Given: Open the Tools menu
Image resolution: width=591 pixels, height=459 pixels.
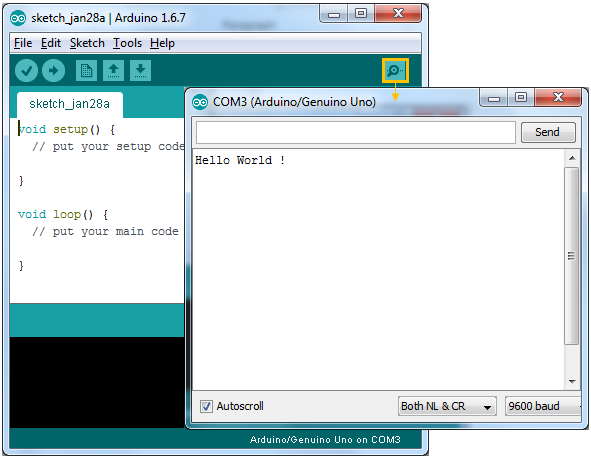Looking at the screenshot, I should tap(127, 43).
